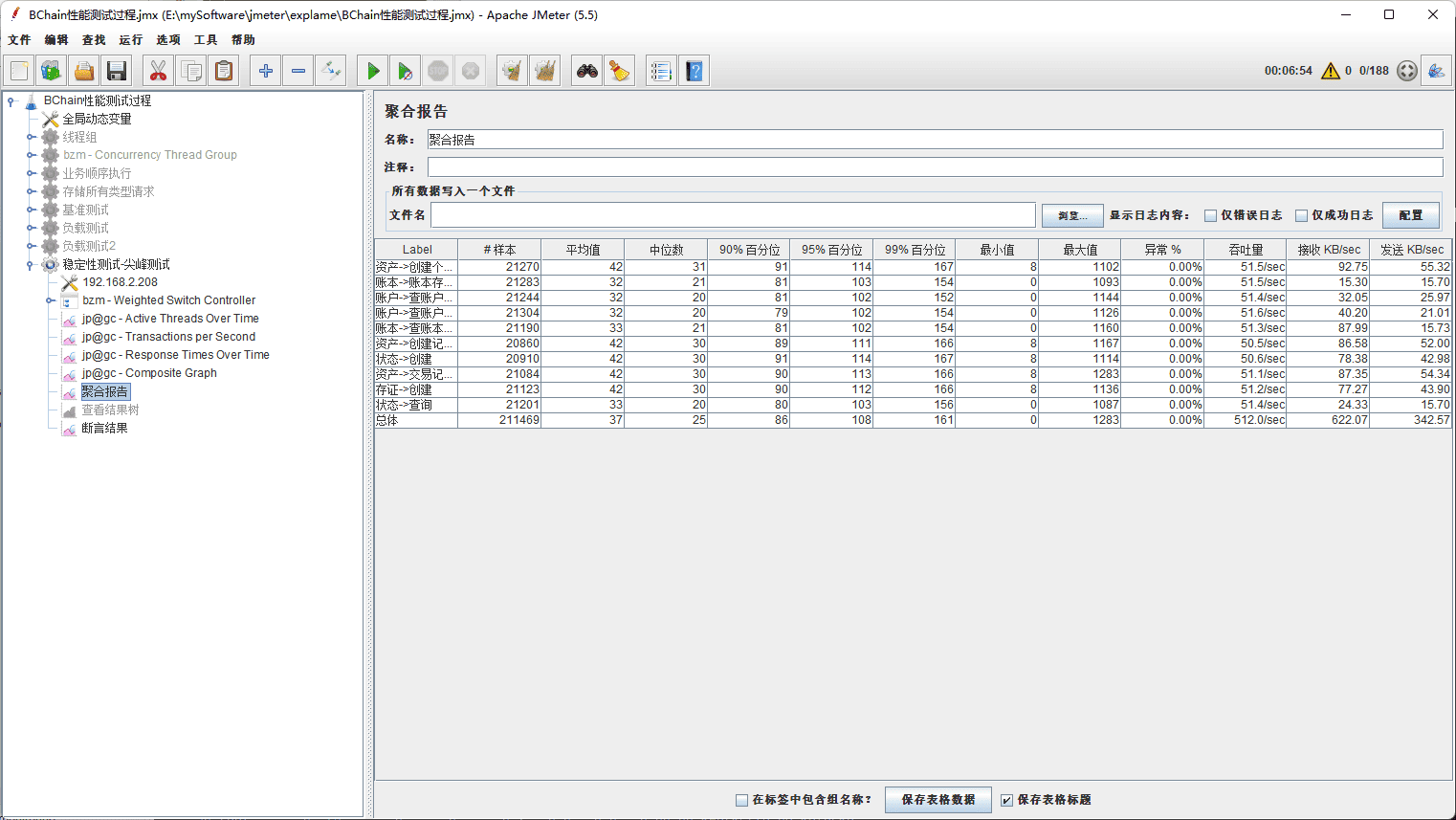Screen dimensions: 1456x820
Task: Click the warning triangle log indicator
Action: click(1330, 71)
